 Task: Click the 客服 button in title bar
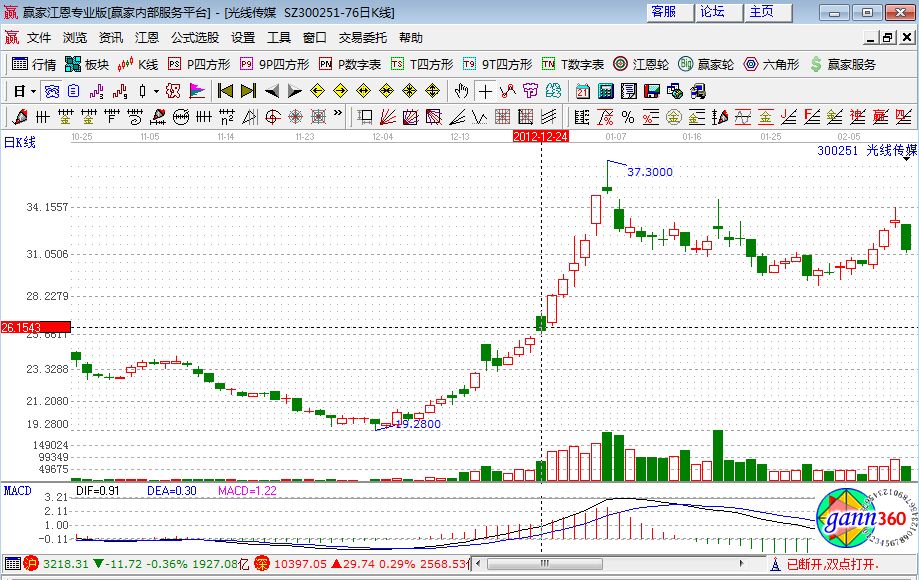[x=664, y=12]
